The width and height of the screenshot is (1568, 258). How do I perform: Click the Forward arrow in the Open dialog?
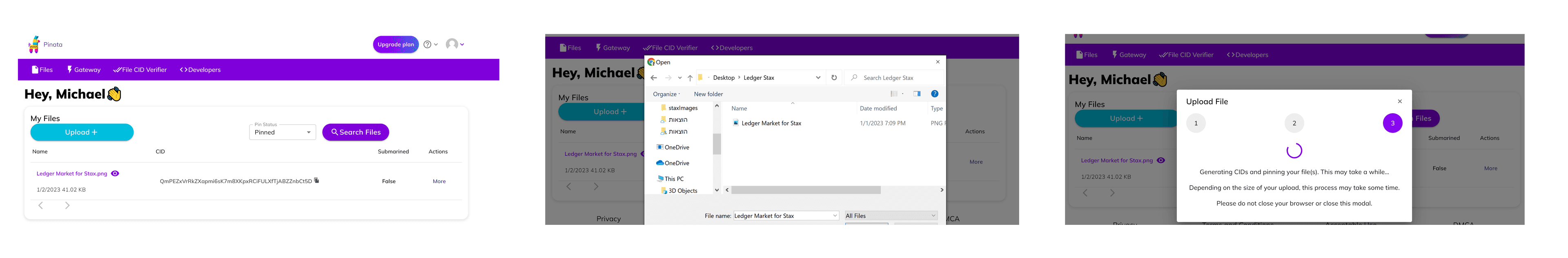click(668, 77)
